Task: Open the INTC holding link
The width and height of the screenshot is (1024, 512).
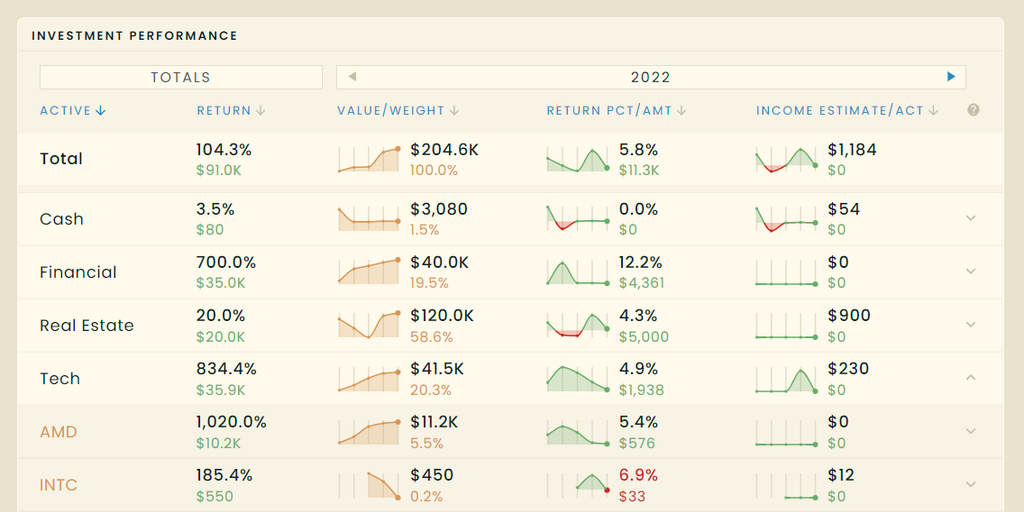Action: coord(58,485)
